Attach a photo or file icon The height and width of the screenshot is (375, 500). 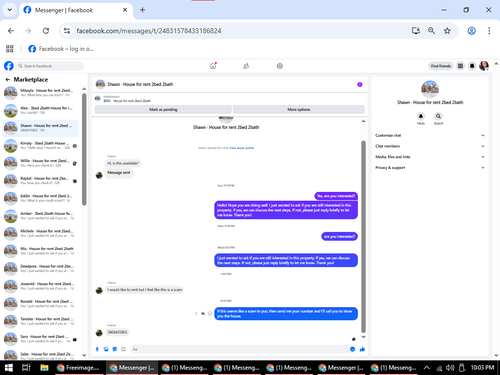point(106,349)
